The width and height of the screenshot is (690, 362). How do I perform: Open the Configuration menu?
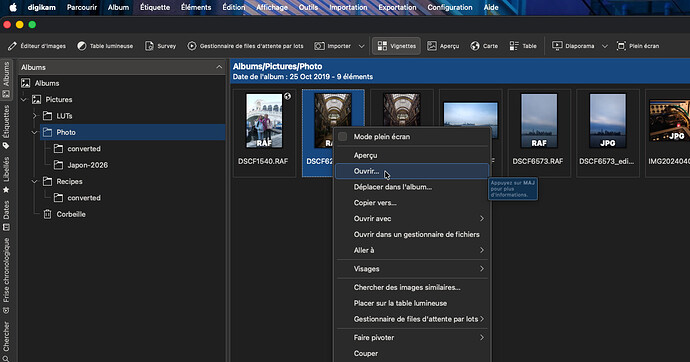tap(450, 7)
